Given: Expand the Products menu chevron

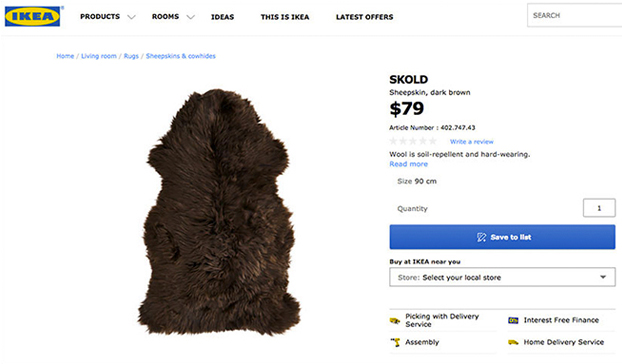Looking at the screenshot, I should click(x=131, y=17).
